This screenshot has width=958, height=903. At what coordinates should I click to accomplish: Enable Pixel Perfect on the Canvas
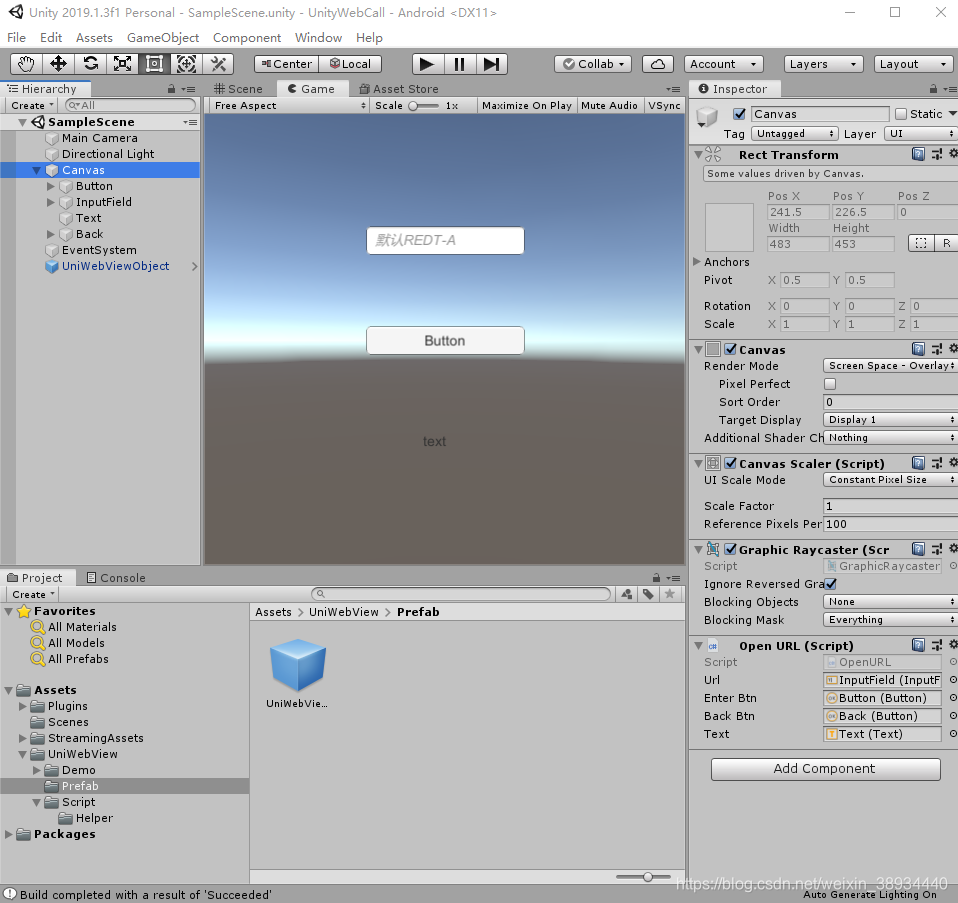tap(830, 384)
